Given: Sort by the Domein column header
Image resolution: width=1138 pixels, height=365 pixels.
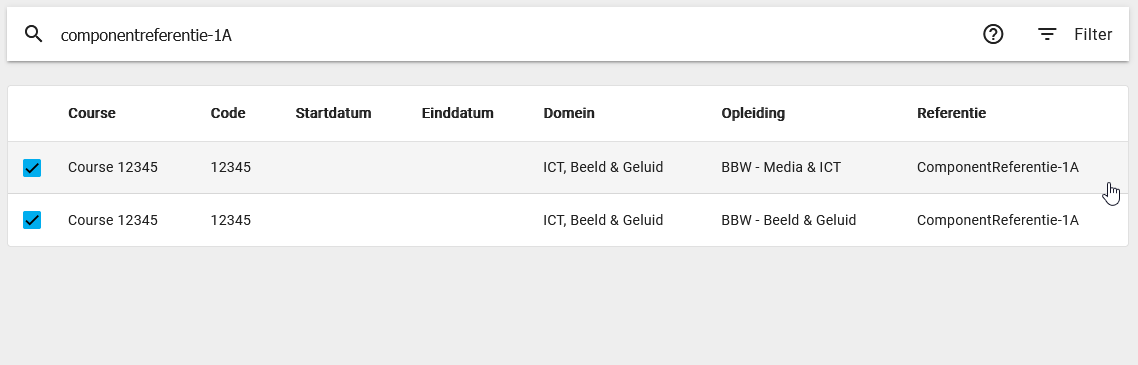Looking at the screenshot, I should pos(569,113).
